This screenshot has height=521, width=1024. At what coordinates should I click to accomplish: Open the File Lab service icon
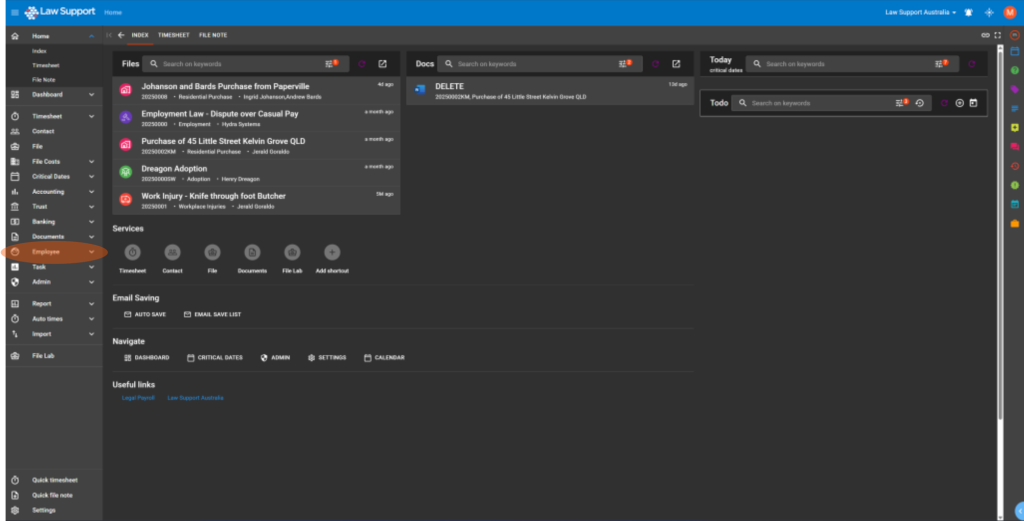click(292, 253)
